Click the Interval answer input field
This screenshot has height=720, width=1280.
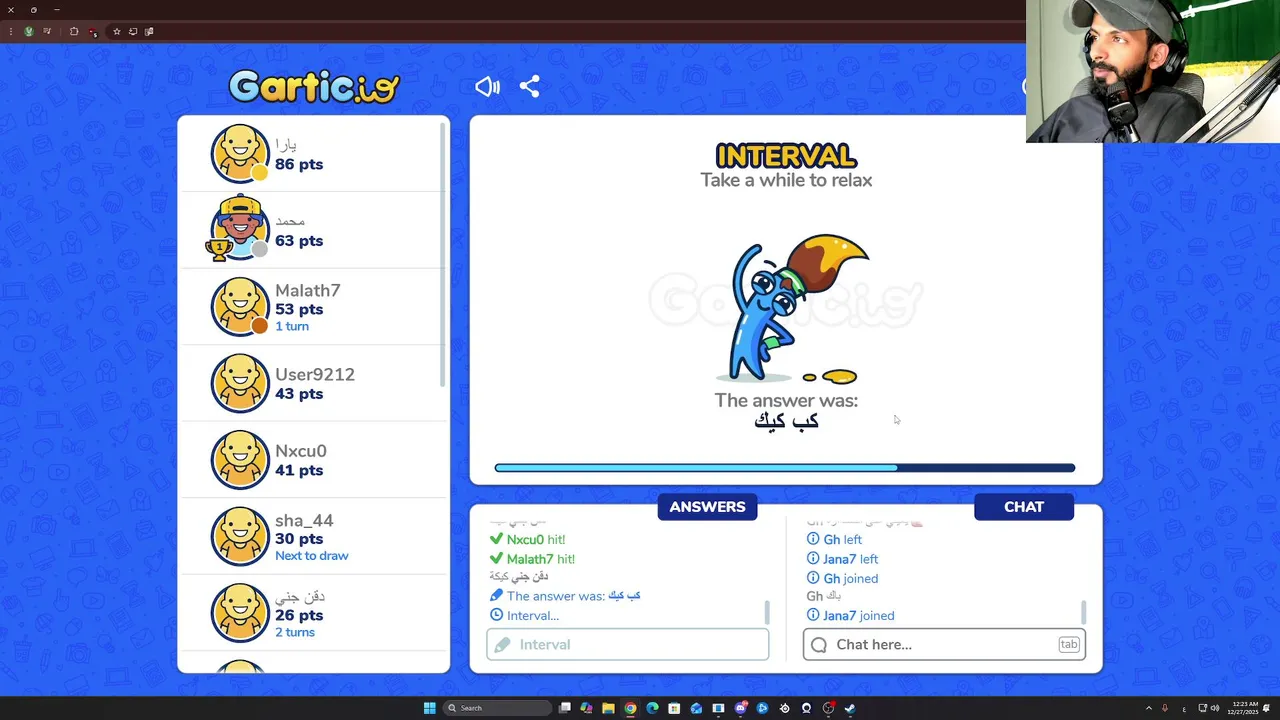[x=628, y=645]
